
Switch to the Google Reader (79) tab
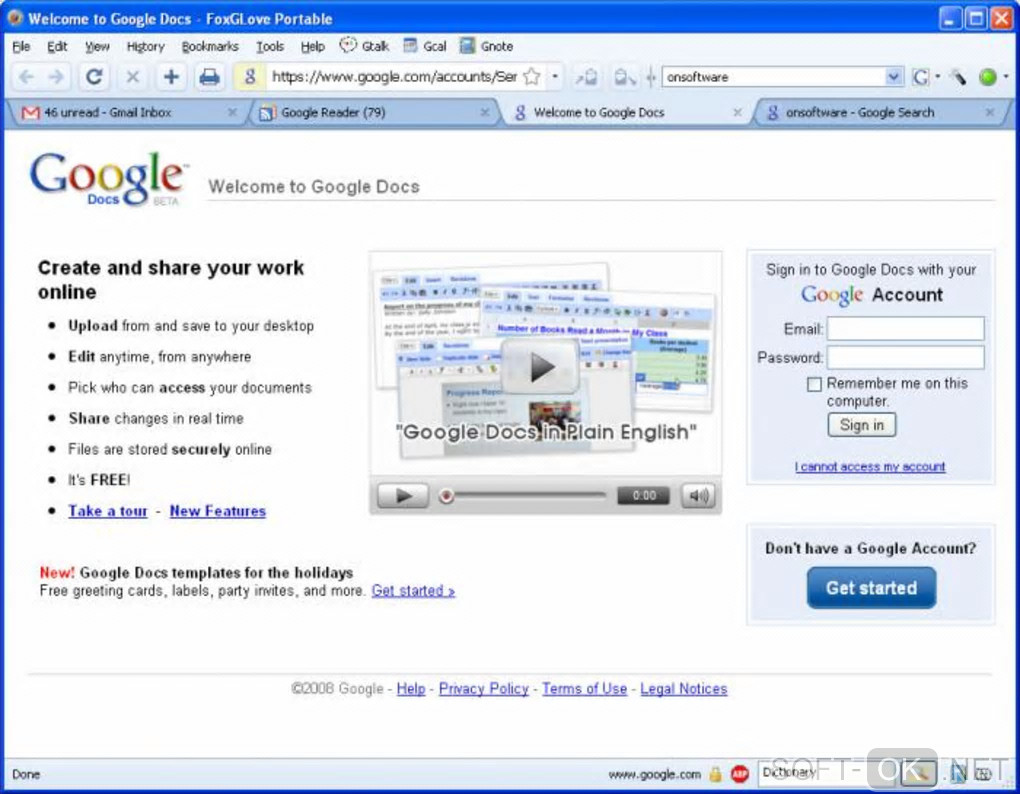pyautogui.click(x=374, y=112)
